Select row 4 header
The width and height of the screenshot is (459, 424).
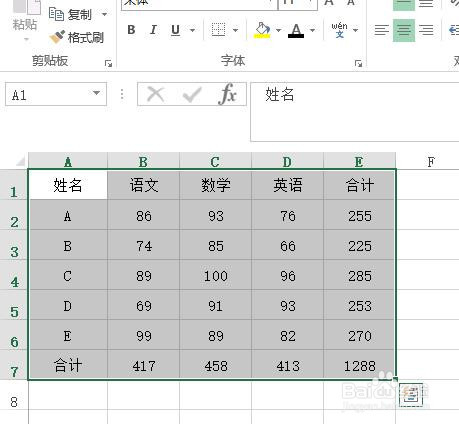point(14,275)
